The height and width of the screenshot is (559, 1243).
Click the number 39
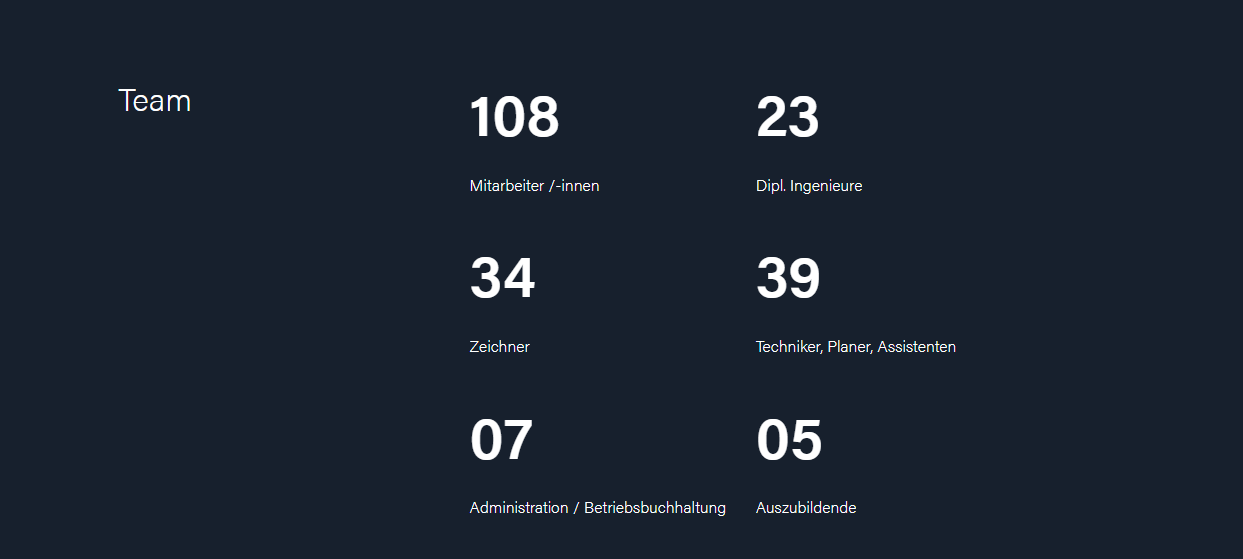(788, 278)
